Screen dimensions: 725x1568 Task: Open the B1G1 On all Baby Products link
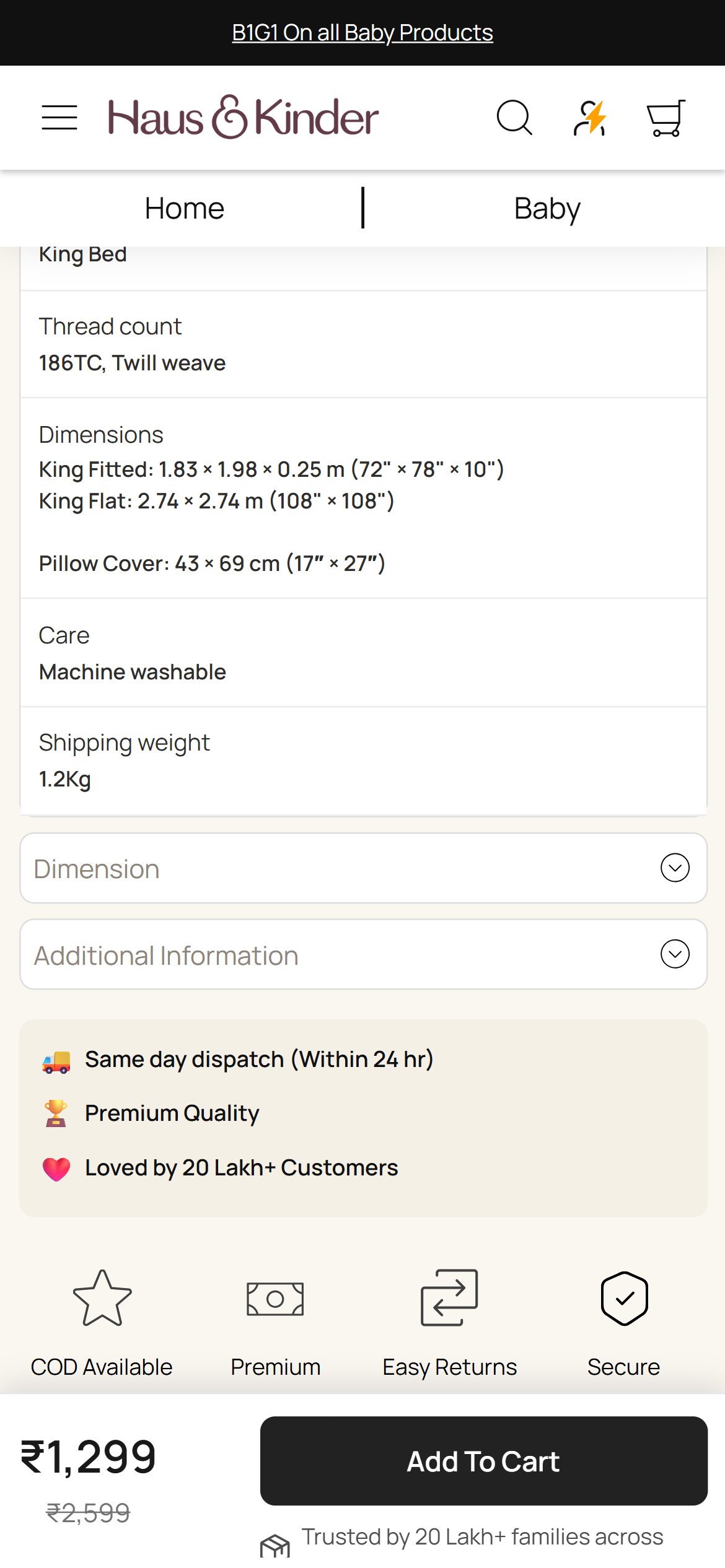pyautogui.click(x=362, y=32)
